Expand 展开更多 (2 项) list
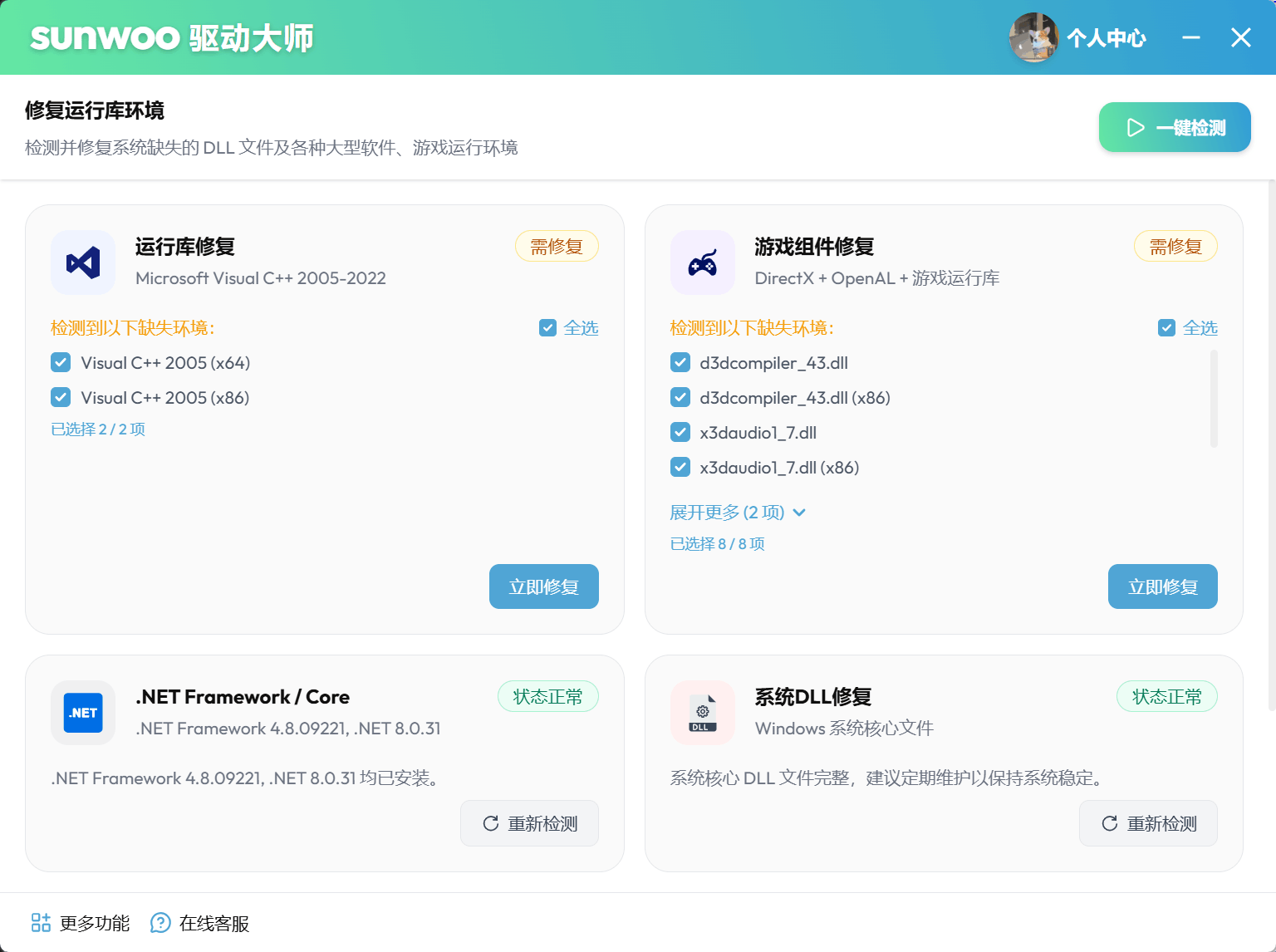The image size is (1276, 952). (x=738, y=512)
